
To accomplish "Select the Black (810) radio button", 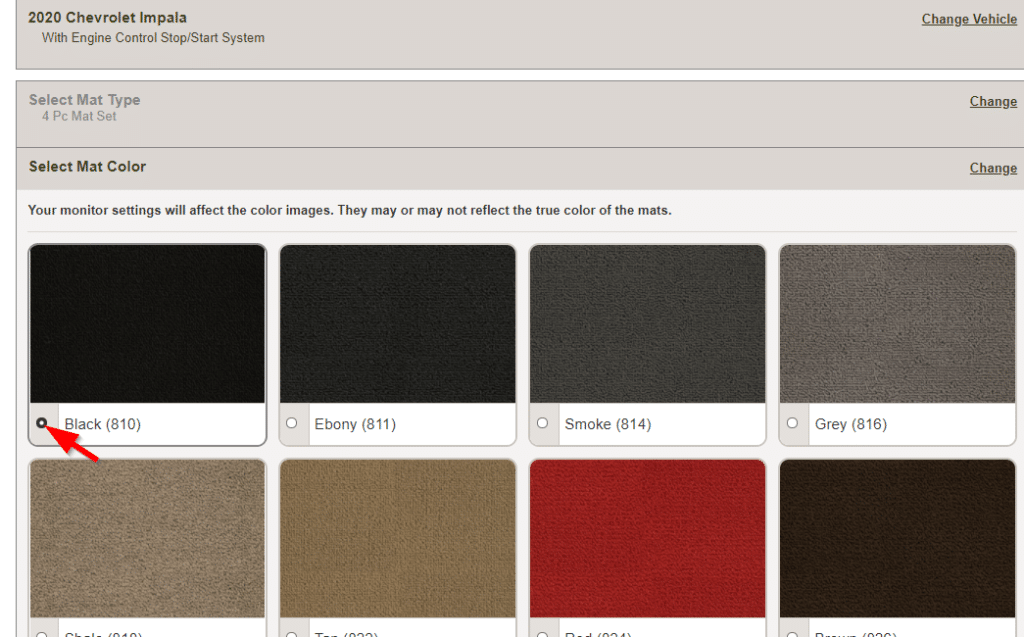I will [x=42, y=423].
